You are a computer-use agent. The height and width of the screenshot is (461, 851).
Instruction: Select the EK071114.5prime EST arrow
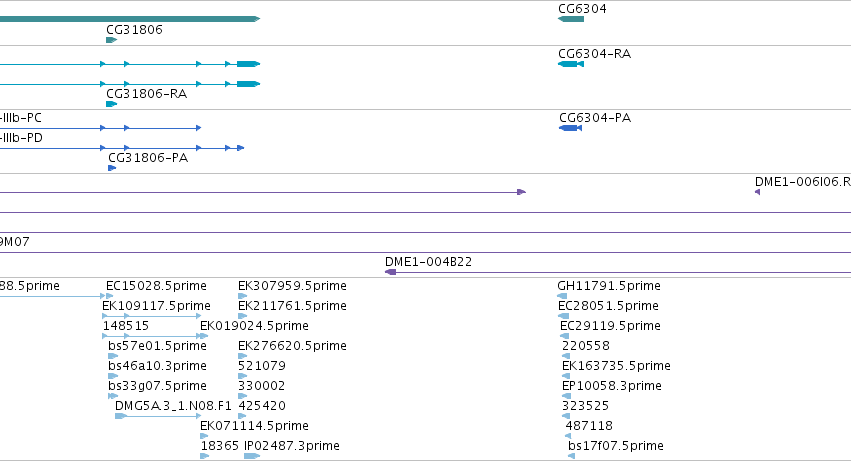(x=204, y=436)
